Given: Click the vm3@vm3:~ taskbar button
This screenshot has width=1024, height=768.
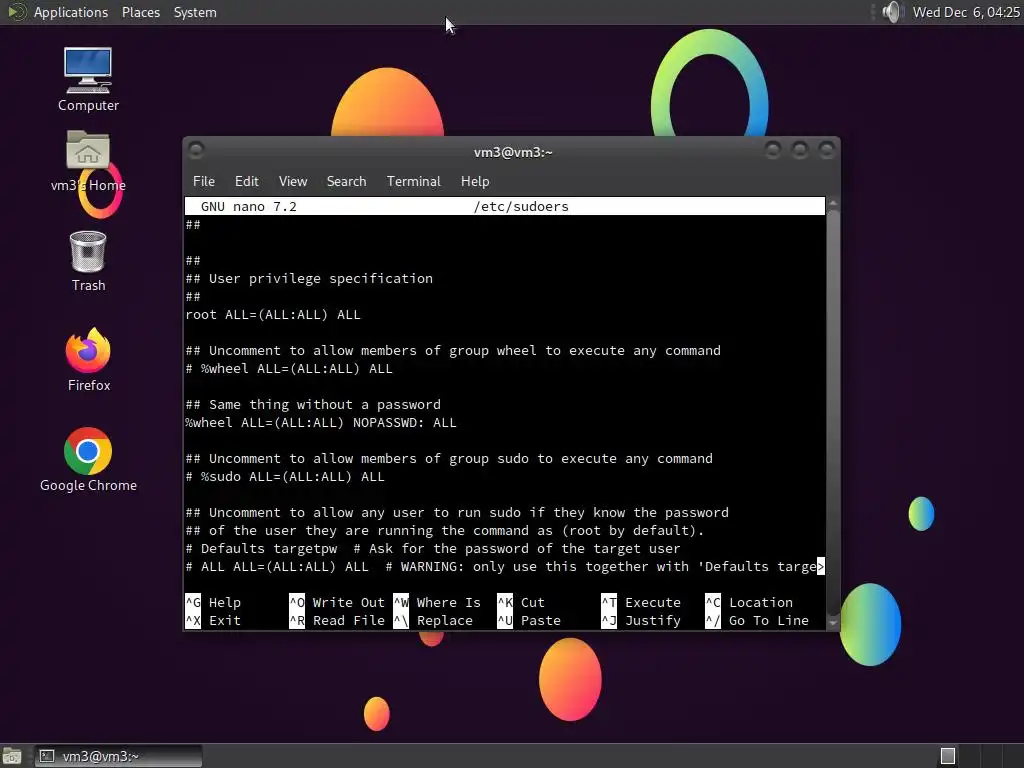Looking at the screenshot, I should tap(118, 756).
